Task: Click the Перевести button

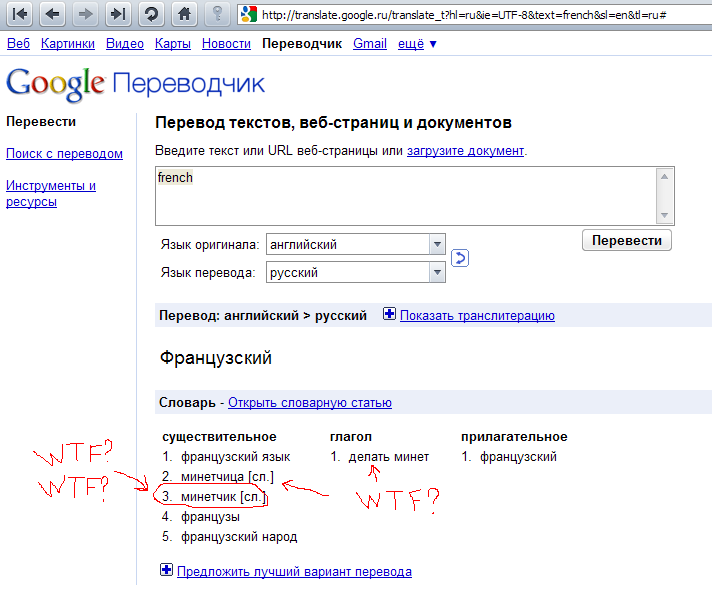Action: (x=627, y=240)
